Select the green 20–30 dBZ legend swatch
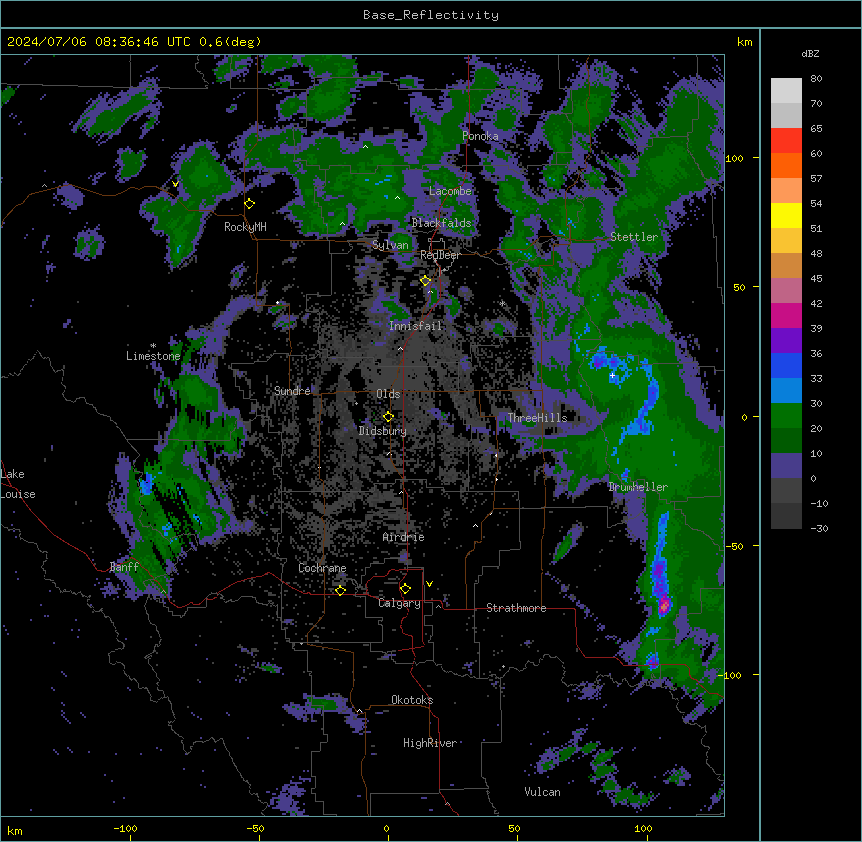 [x=786, y=416]
